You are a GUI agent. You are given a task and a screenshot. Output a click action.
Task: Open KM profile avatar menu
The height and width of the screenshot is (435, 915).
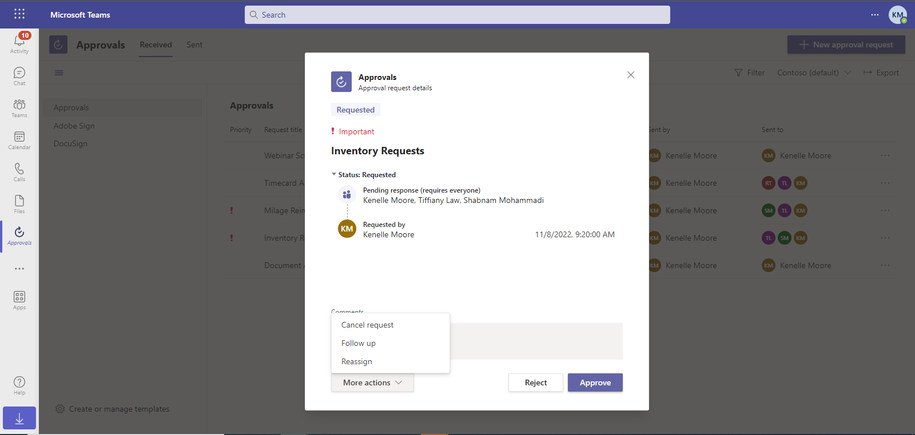897,15
